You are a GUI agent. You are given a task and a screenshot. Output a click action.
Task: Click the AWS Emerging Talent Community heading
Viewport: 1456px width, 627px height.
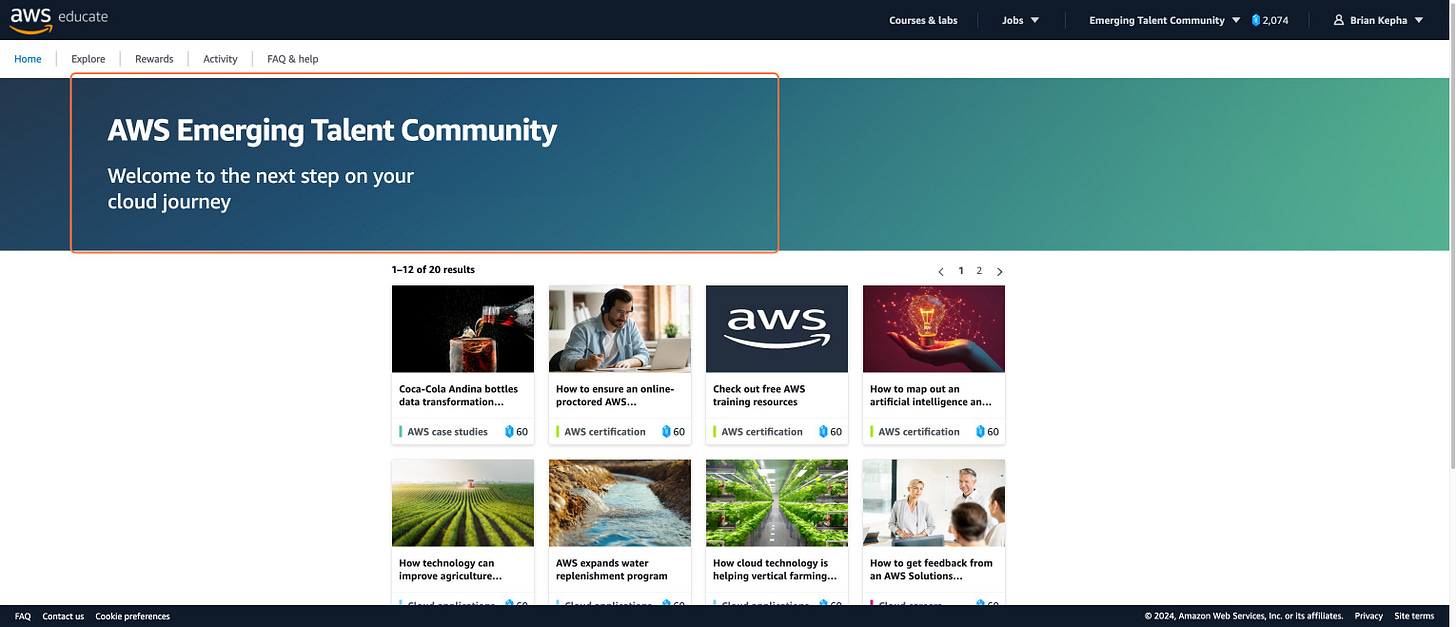click(332, 130)
